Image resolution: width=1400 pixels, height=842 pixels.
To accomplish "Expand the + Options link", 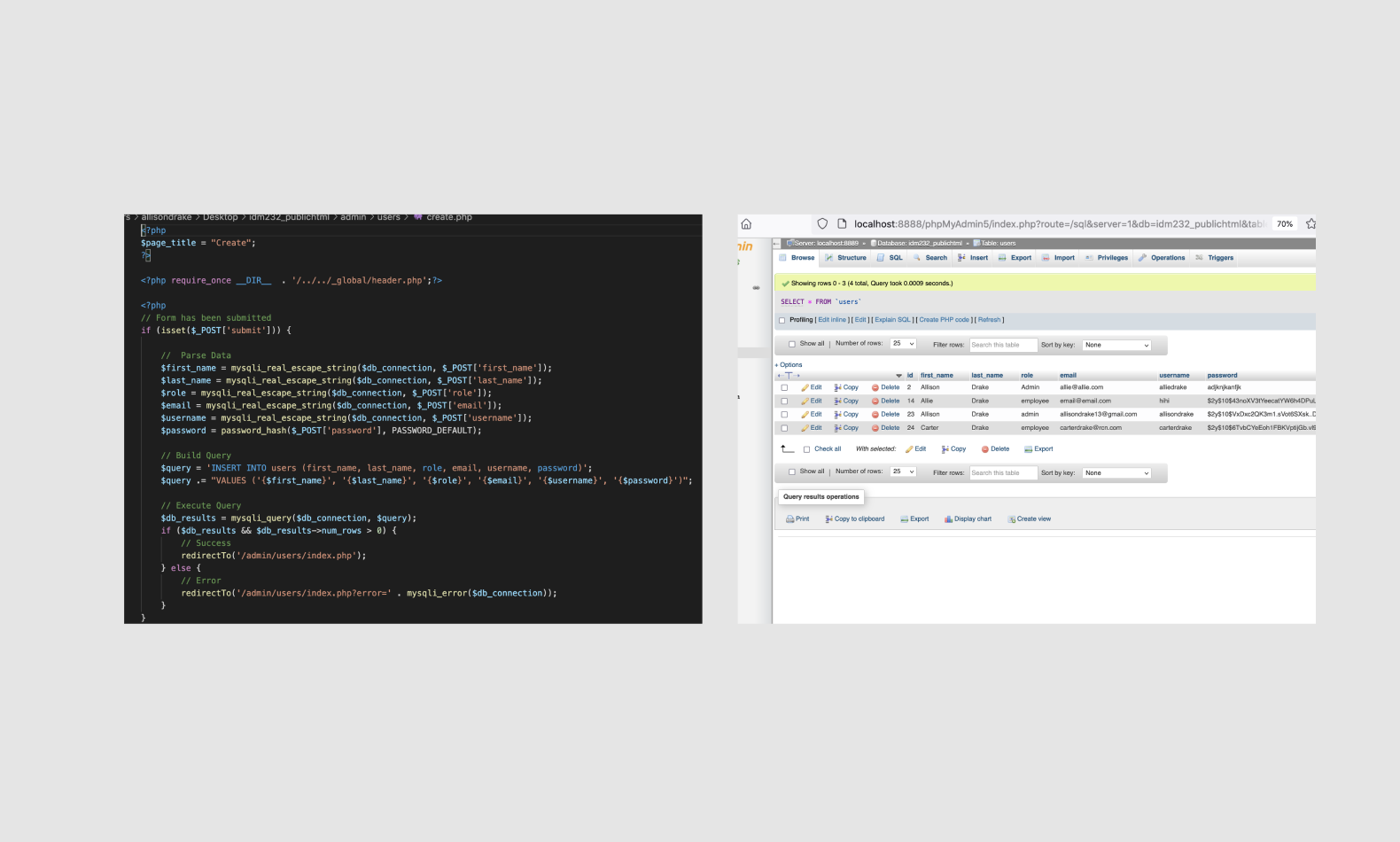I will 789,365.
